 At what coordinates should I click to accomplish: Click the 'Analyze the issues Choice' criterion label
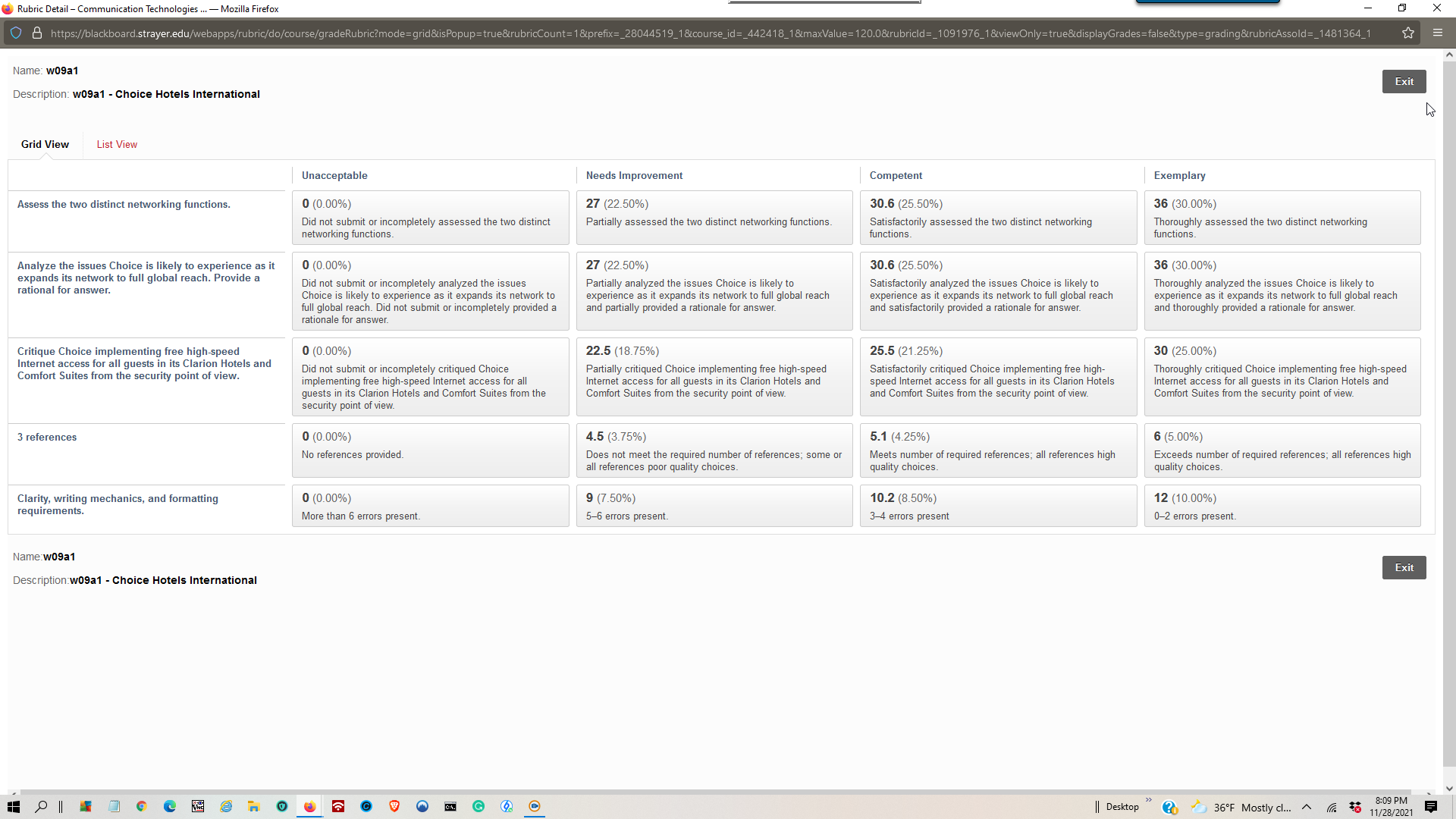[x=146, y=278]
